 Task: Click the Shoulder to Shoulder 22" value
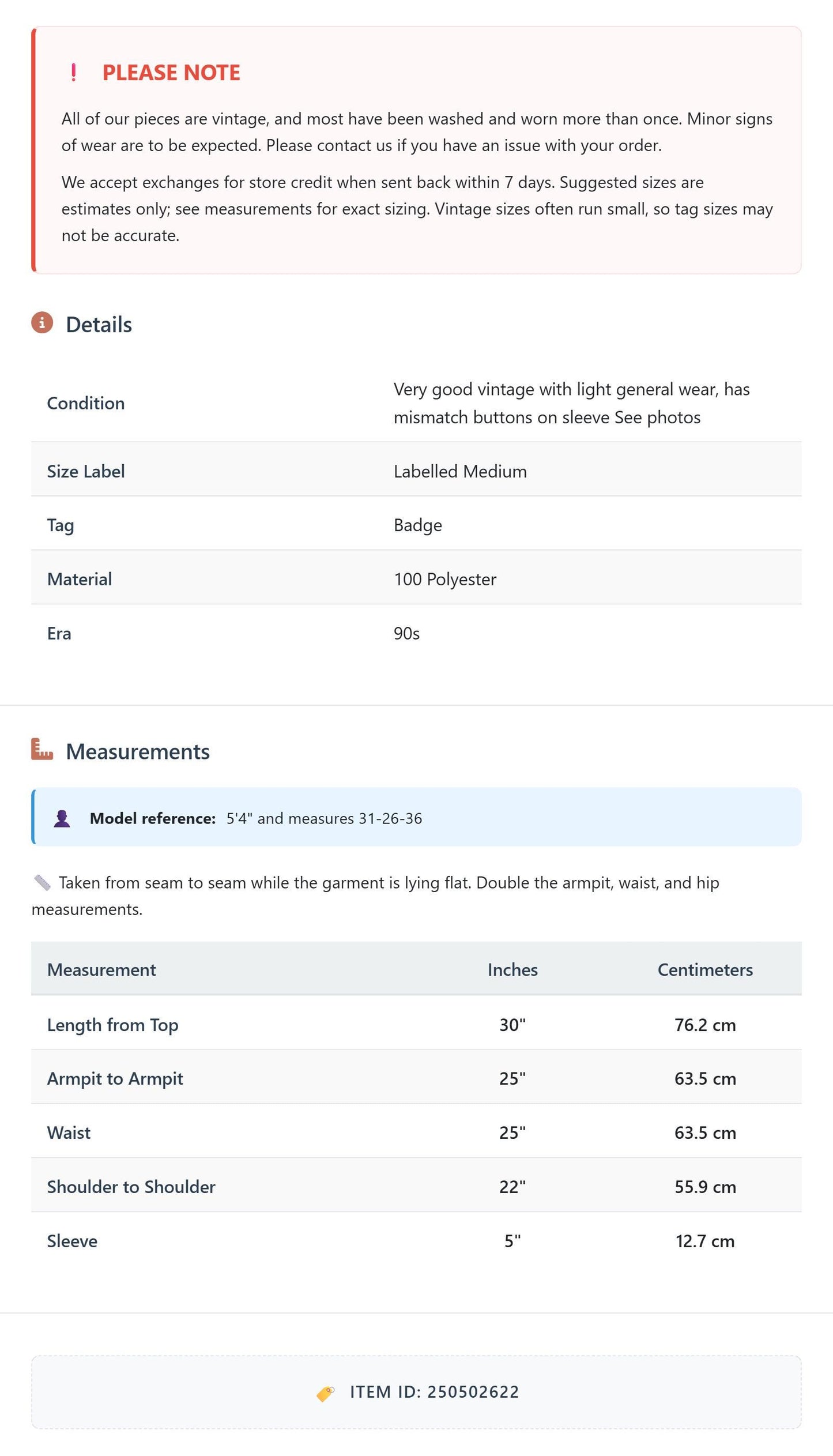click(512, 1186)
